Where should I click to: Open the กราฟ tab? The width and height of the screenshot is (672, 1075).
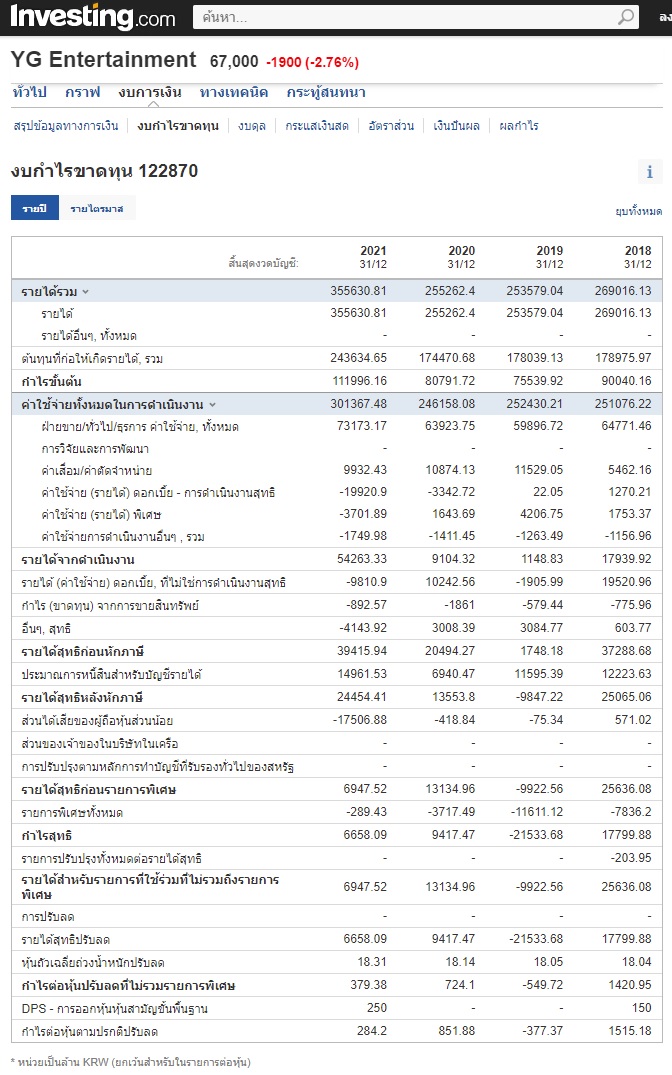pyautogui.click(x=82, y=92)
